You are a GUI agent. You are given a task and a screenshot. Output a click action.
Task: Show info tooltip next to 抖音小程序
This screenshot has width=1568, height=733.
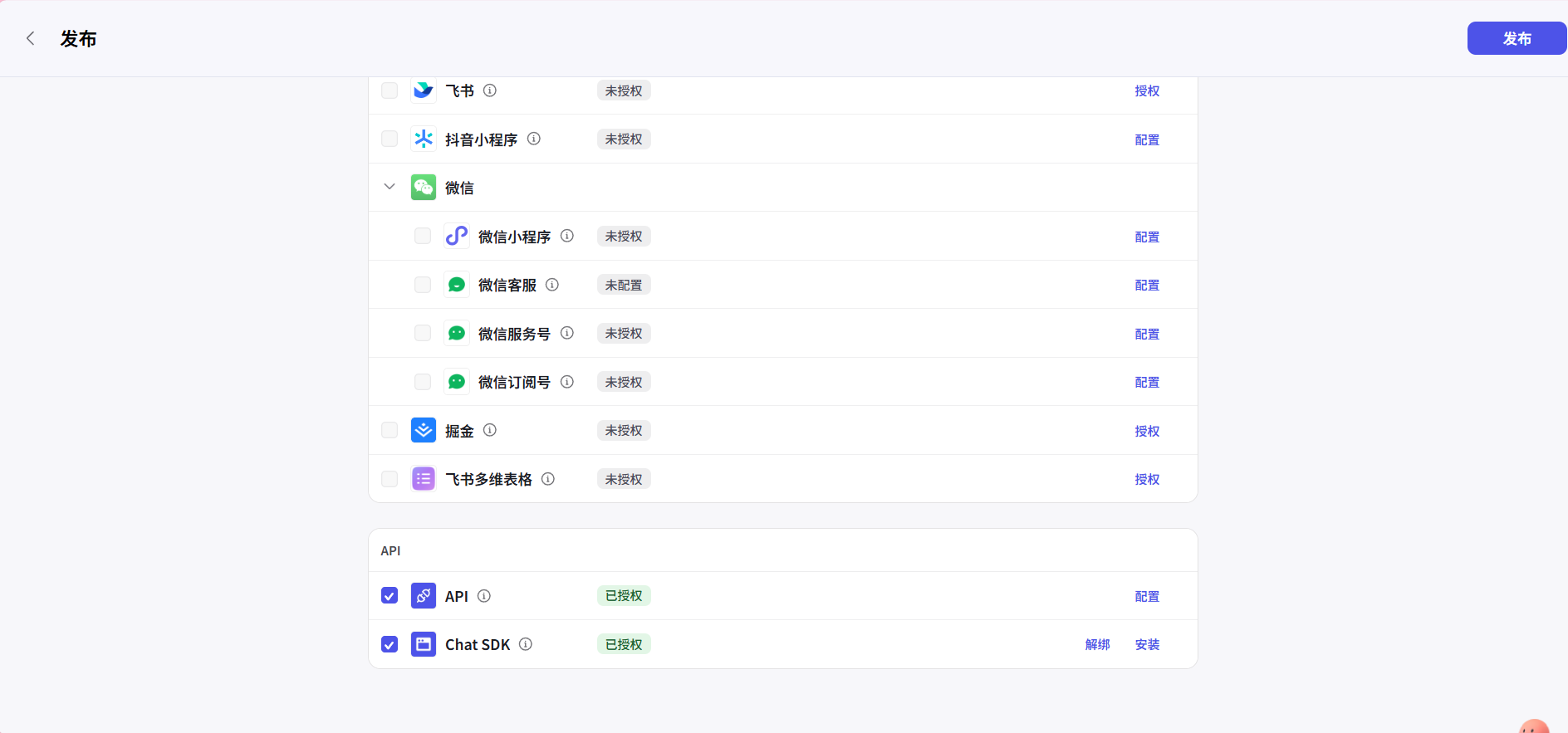point(534,139)
